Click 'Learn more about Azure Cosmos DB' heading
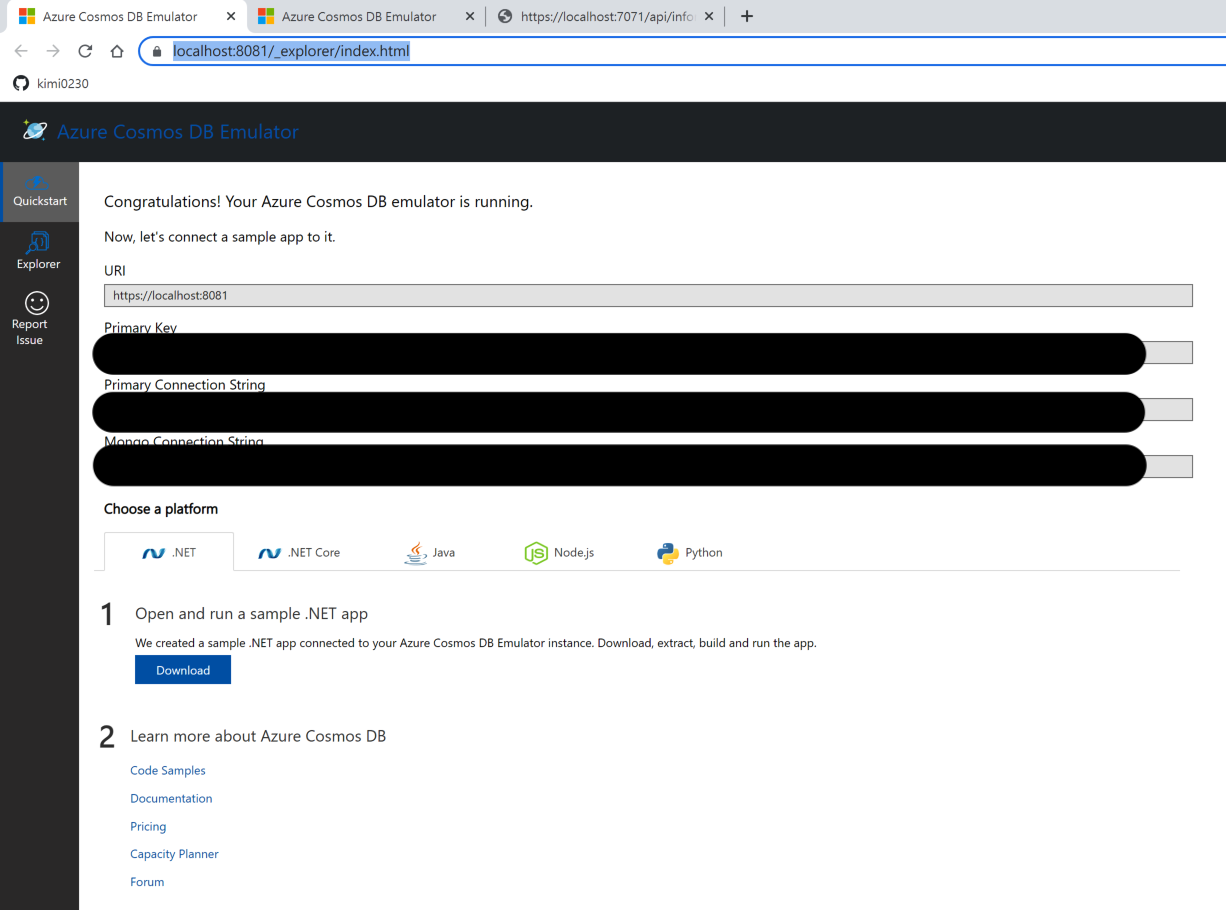Viewport: 1226px width, 910px height. point(258,736)
